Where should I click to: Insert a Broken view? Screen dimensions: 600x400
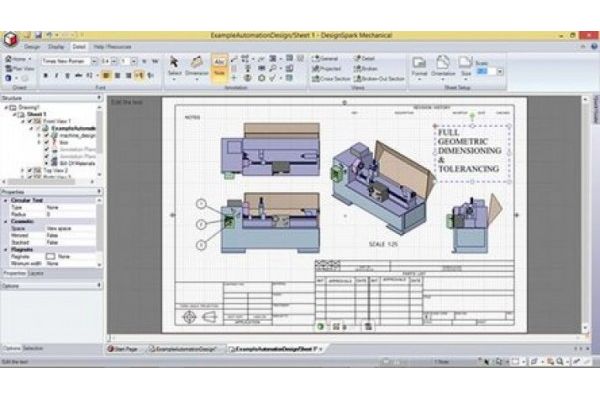365,69
